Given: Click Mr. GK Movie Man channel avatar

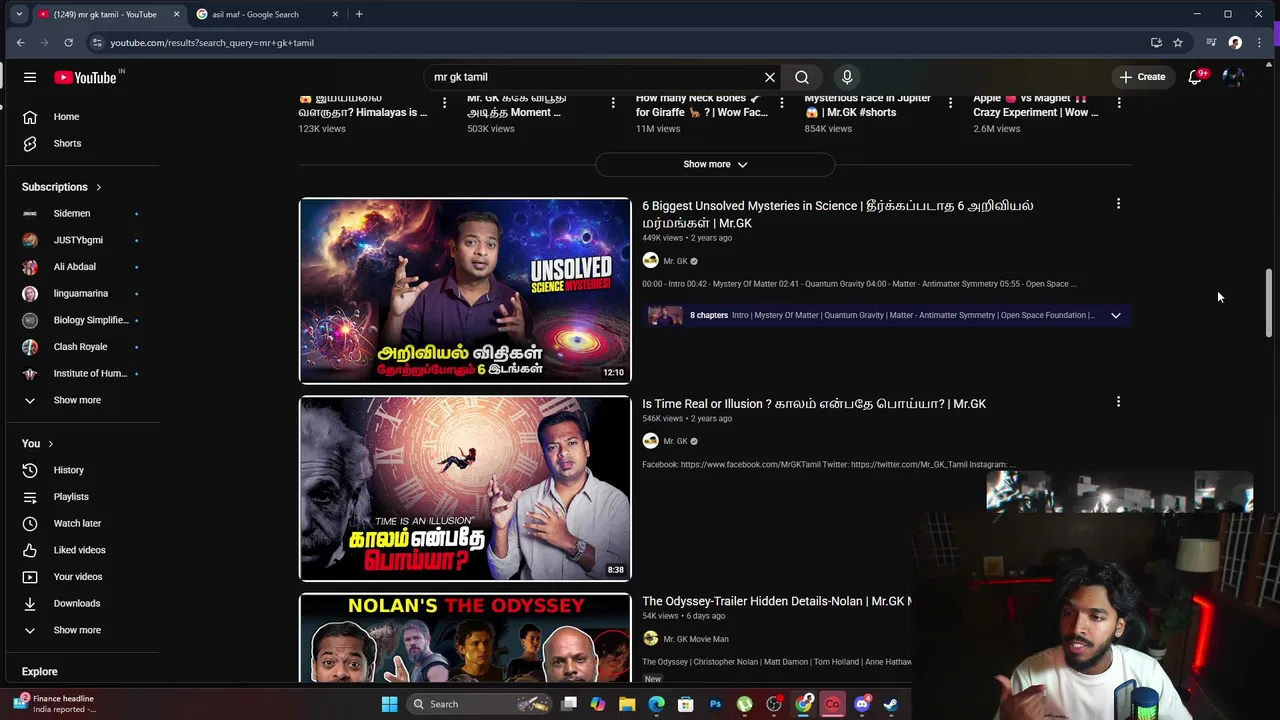Looking at the screenshot, I should (650, 639).
